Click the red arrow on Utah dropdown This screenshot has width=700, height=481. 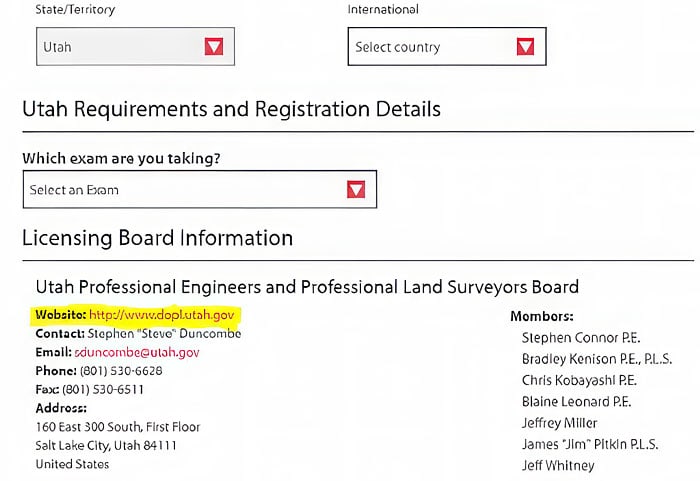click(214, 46)
